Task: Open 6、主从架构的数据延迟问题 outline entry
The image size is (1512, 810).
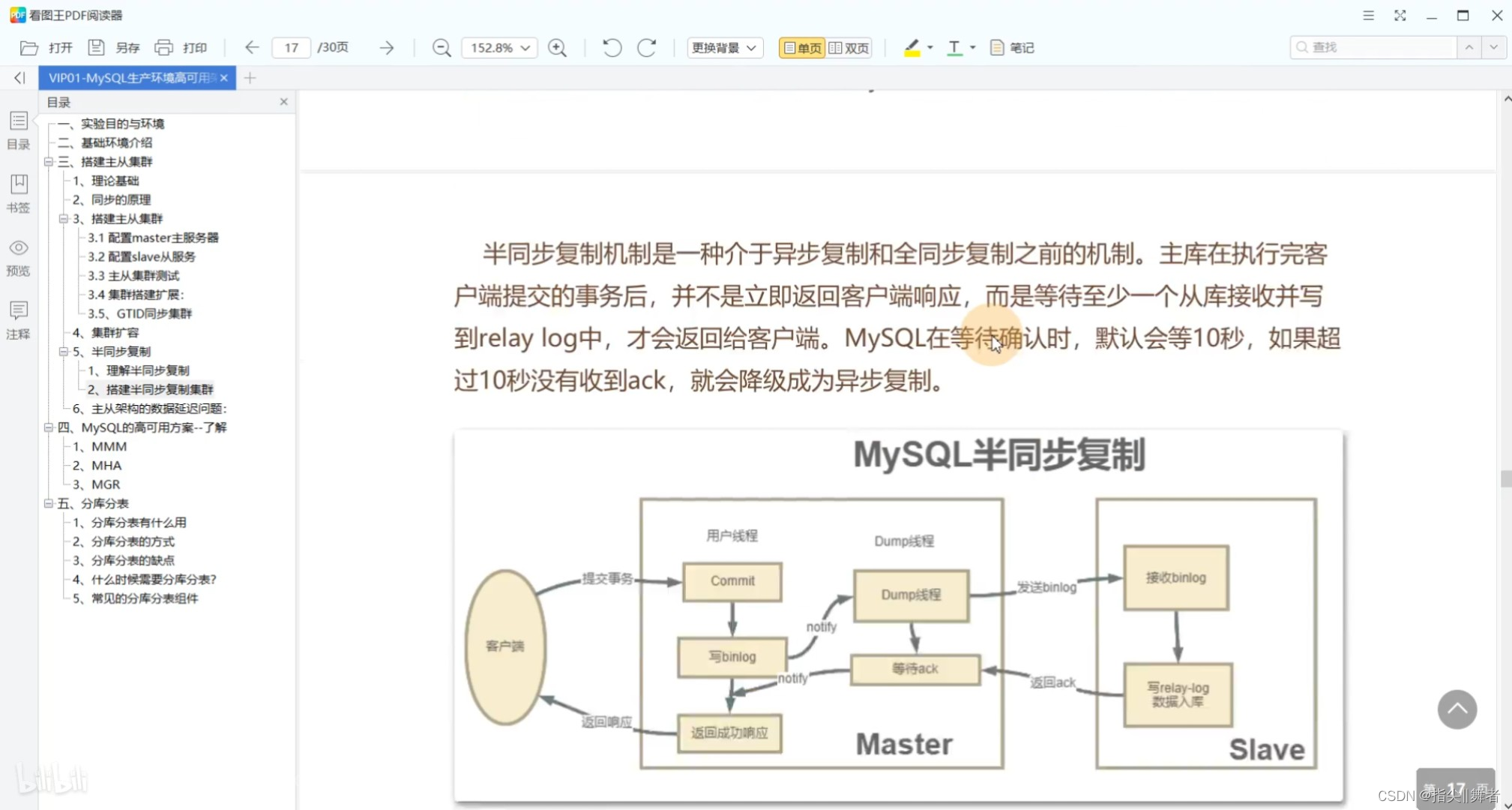Action: tap(150, 409)
